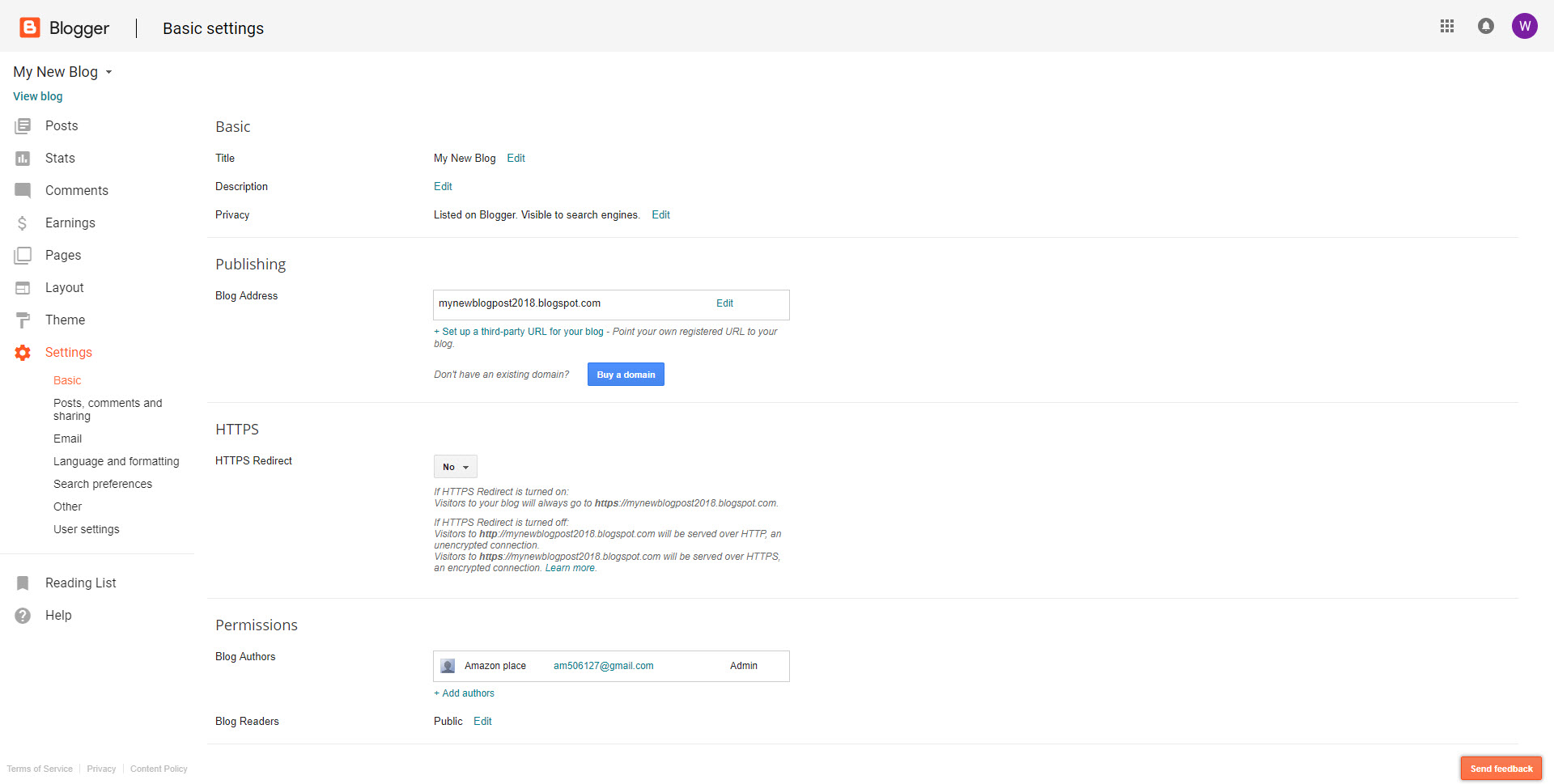Image resolution: width=1554 pixels, height=784 pixels.
Task: Click the Stats bar chart icon
Action: pyautogui.click(x=23, y=159)
